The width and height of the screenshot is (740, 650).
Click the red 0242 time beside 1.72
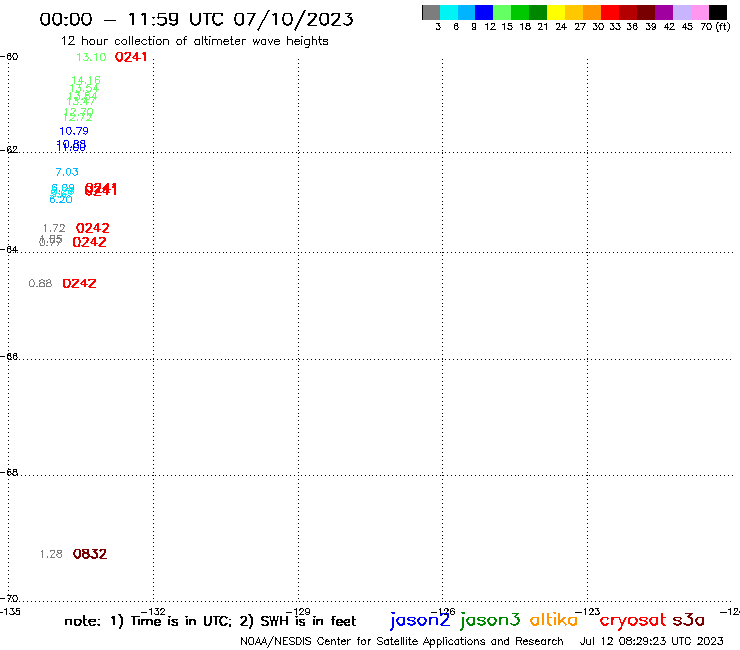92,228
